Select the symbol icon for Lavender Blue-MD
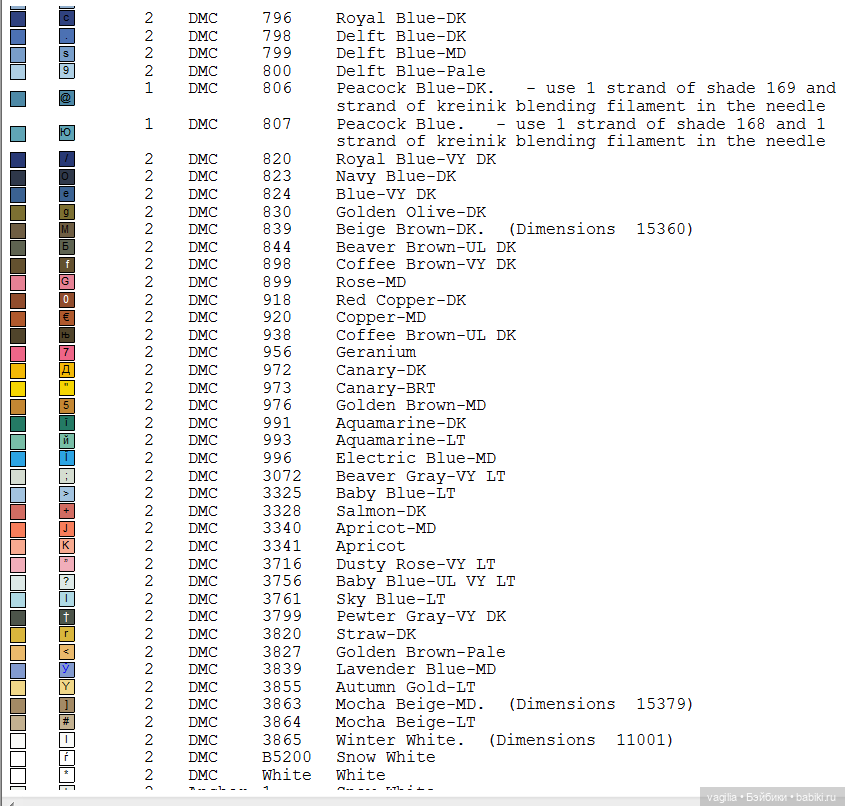The image size is (845, 806). [x=67, y=669]
